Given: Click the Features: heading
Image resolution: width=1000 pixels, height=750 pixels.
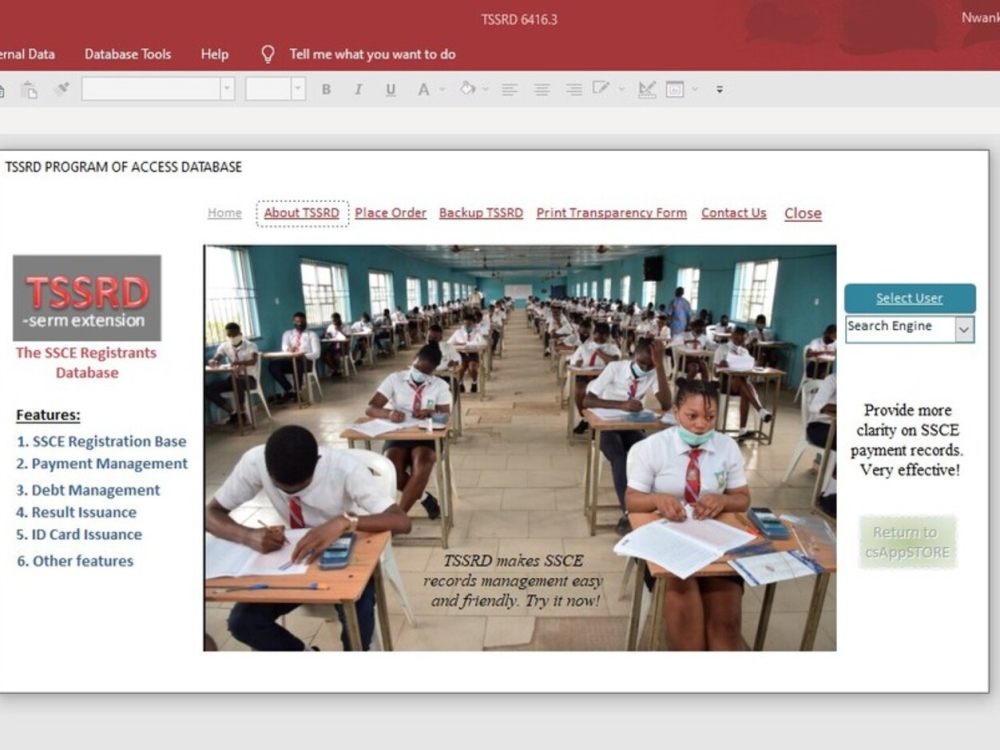Looking at the screenshot, I should 48,415.
